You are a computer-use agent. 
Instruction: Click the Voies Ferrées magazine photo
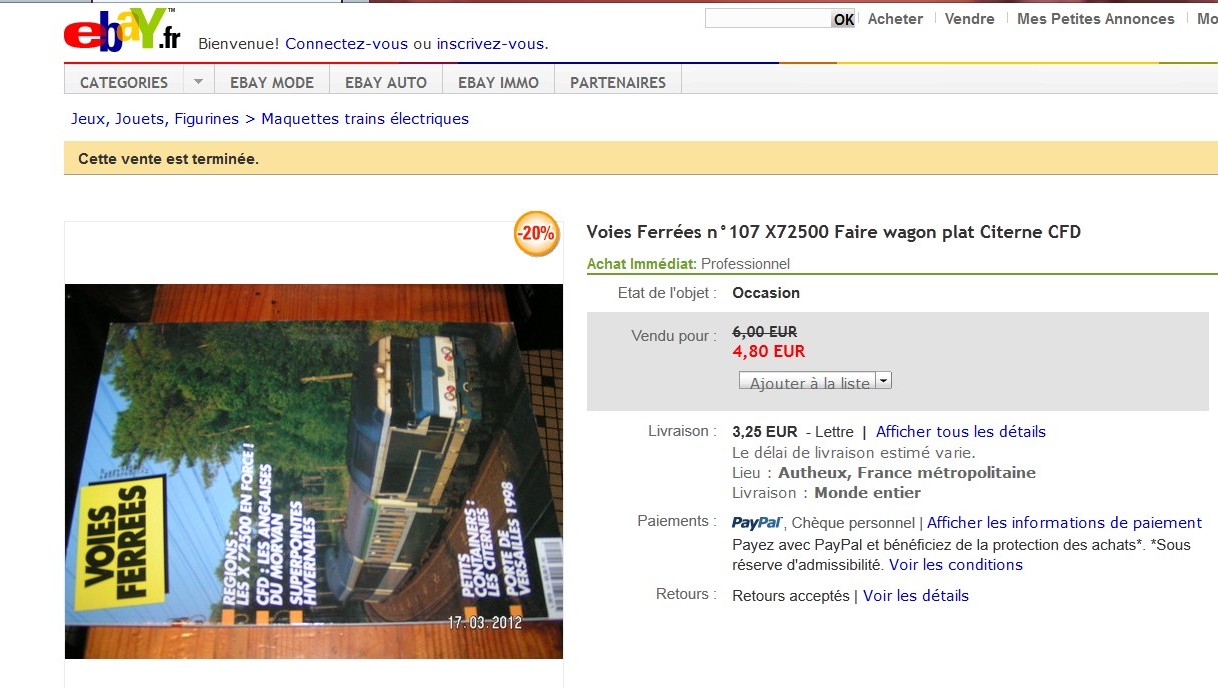[x=314, y=471]
